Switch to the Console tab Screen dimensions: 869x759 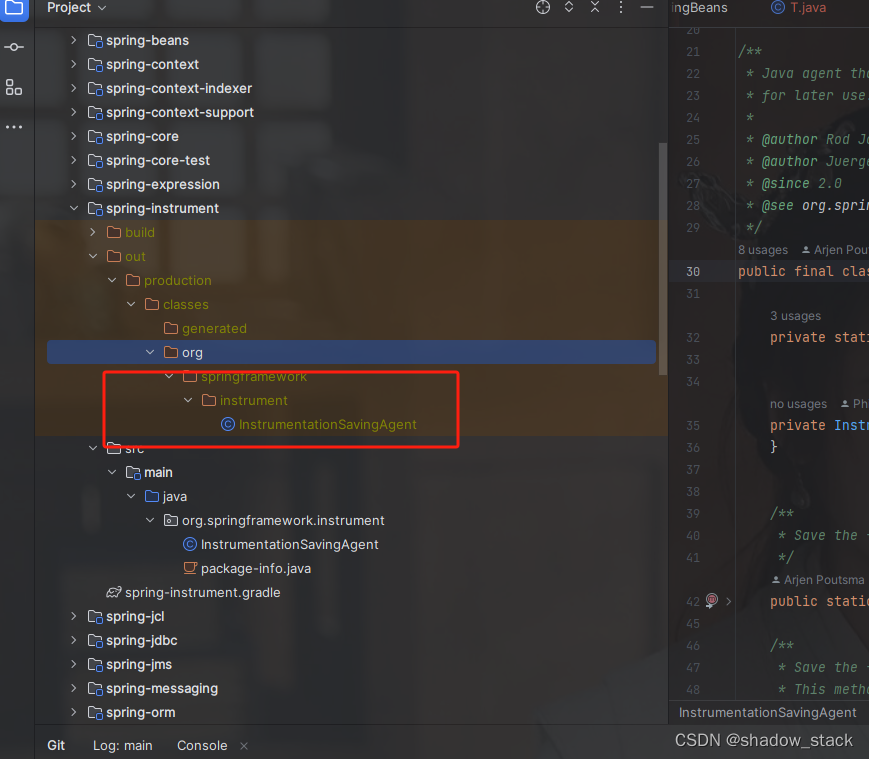point(202,746)
